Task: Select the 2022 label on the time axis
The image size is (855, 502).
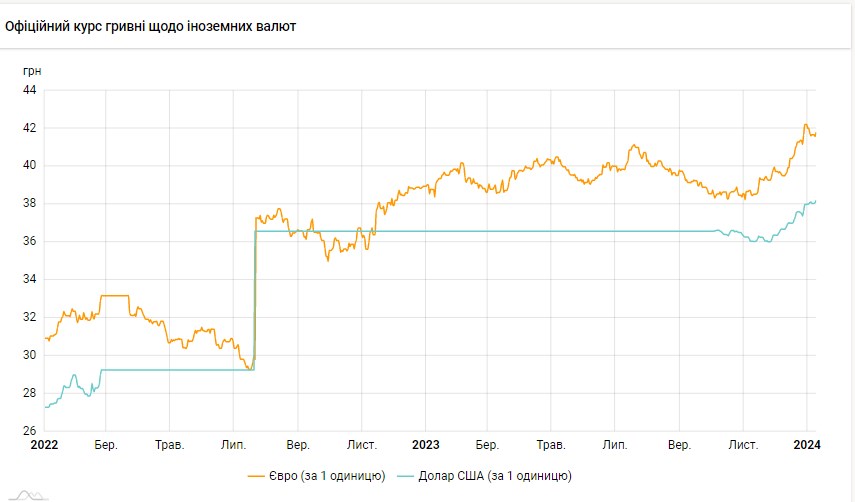Action: pos(45,444)
